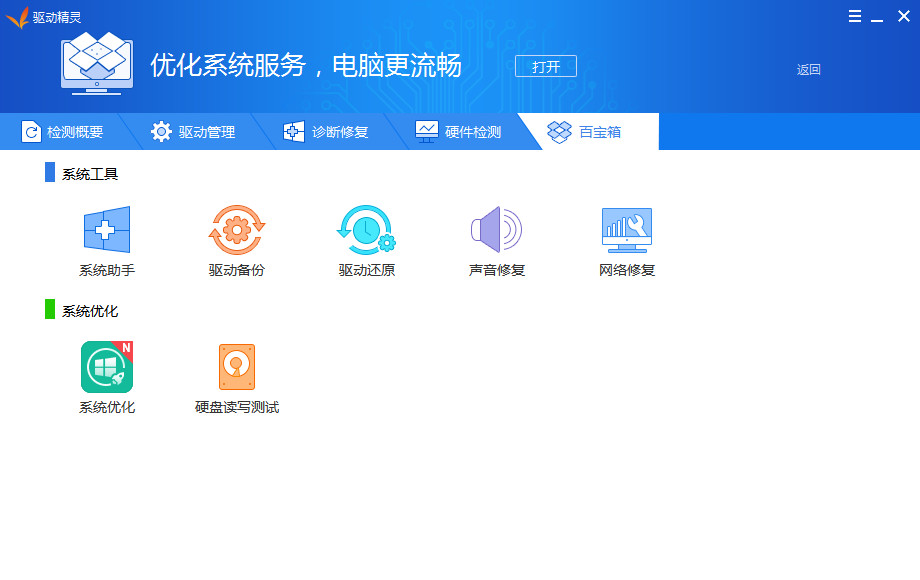920x580 pixels.
Task: Click the 系统工具 section heading
Action: (x=90, y=174)
